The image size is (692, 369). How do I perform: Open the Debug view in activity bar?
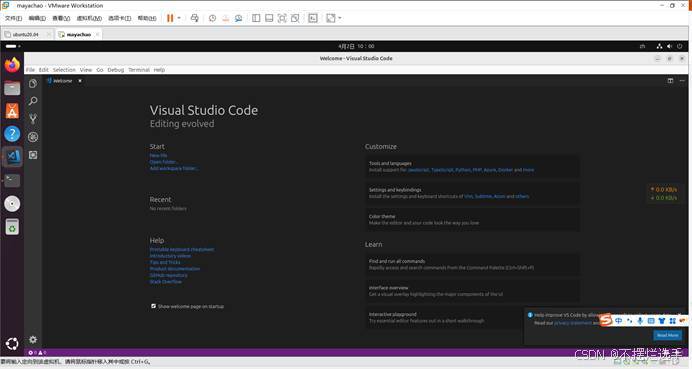point(33,137)
